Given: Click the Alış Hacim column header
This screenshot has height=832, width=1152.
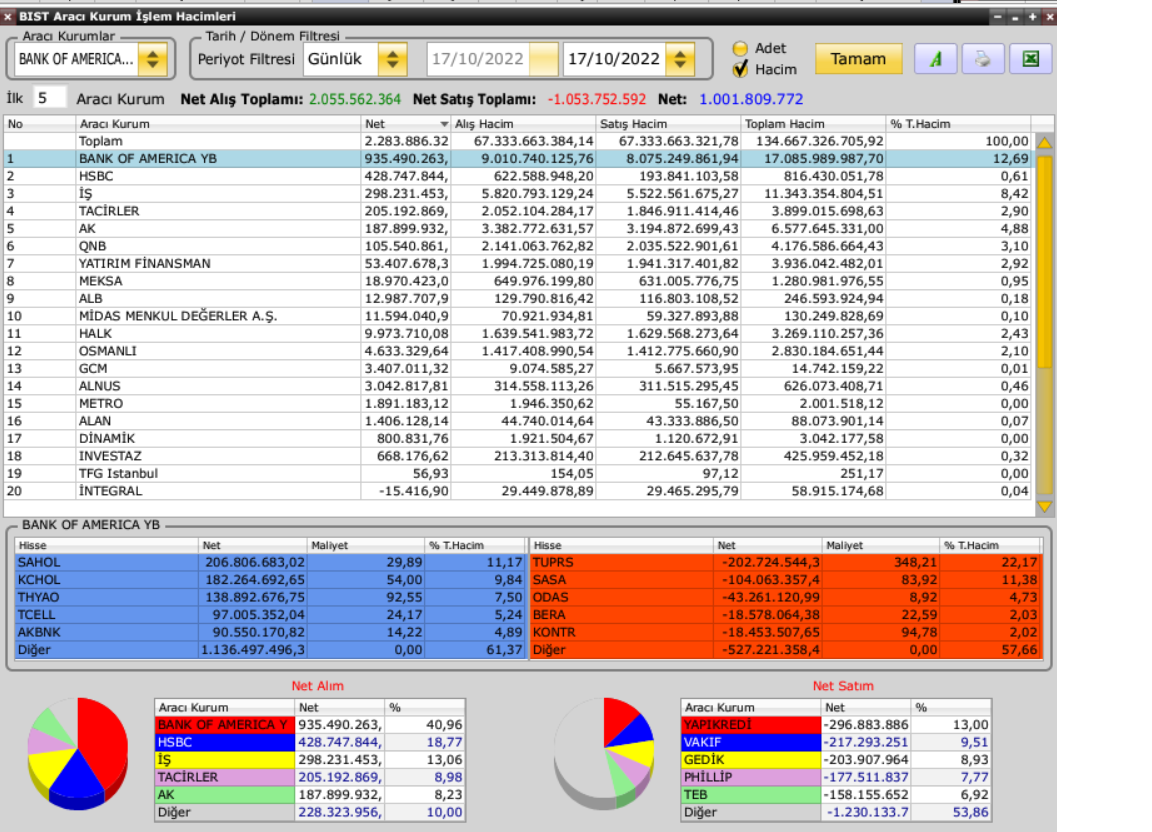Looking at the screenshot, I should coord(523,123).
